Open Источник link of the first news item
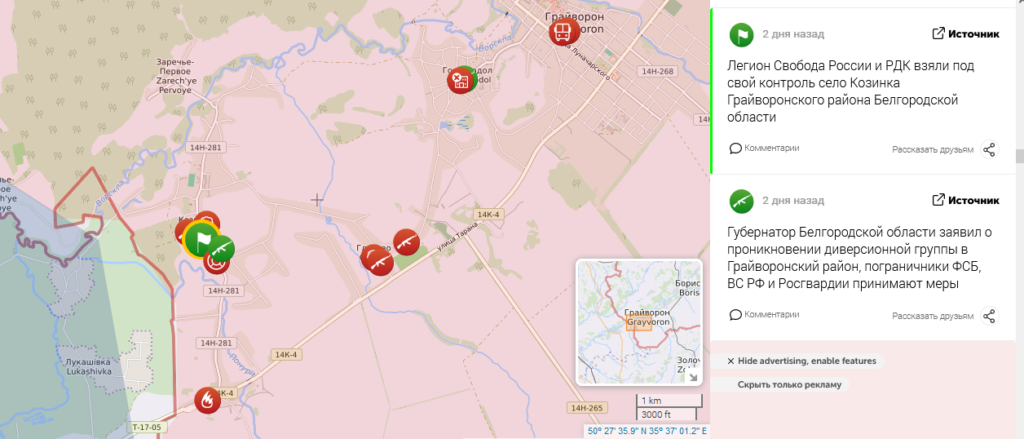This screenshot has width=1024, height=439. click(x=965, y=34)
